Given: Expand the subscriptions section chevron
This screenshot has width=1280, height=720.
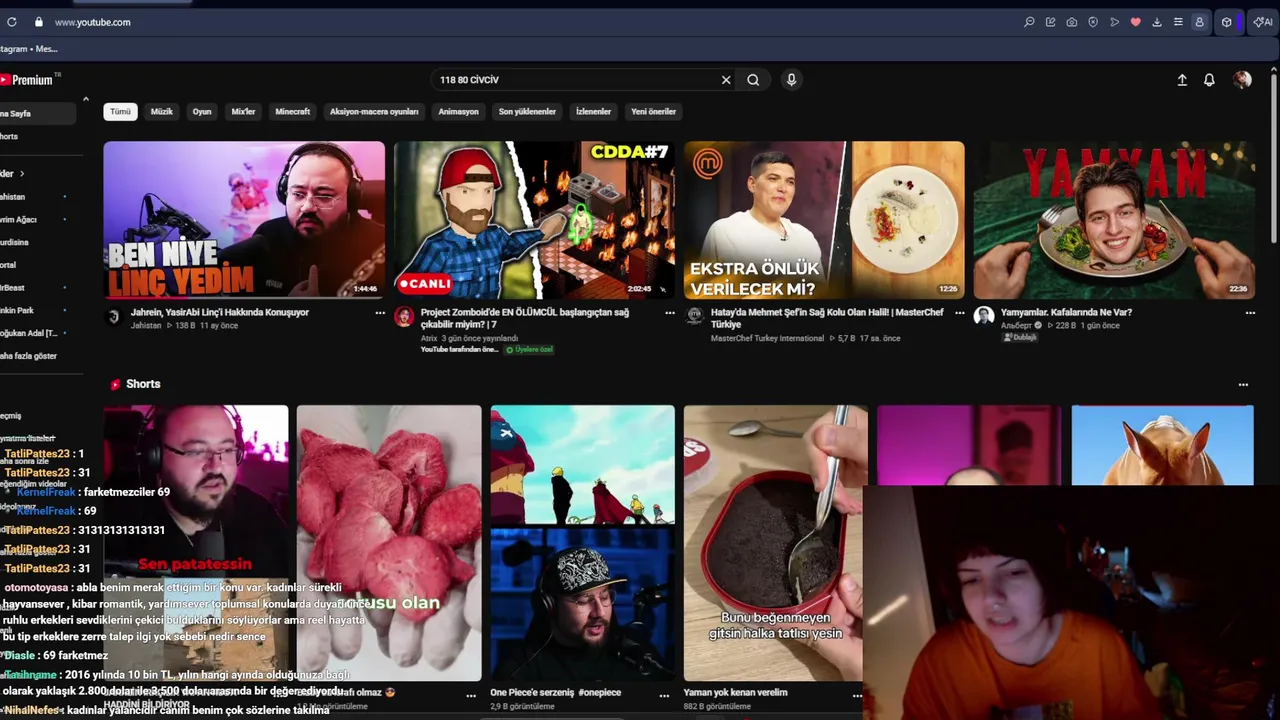Looking at the screenshot, I should tap(22, 174).
